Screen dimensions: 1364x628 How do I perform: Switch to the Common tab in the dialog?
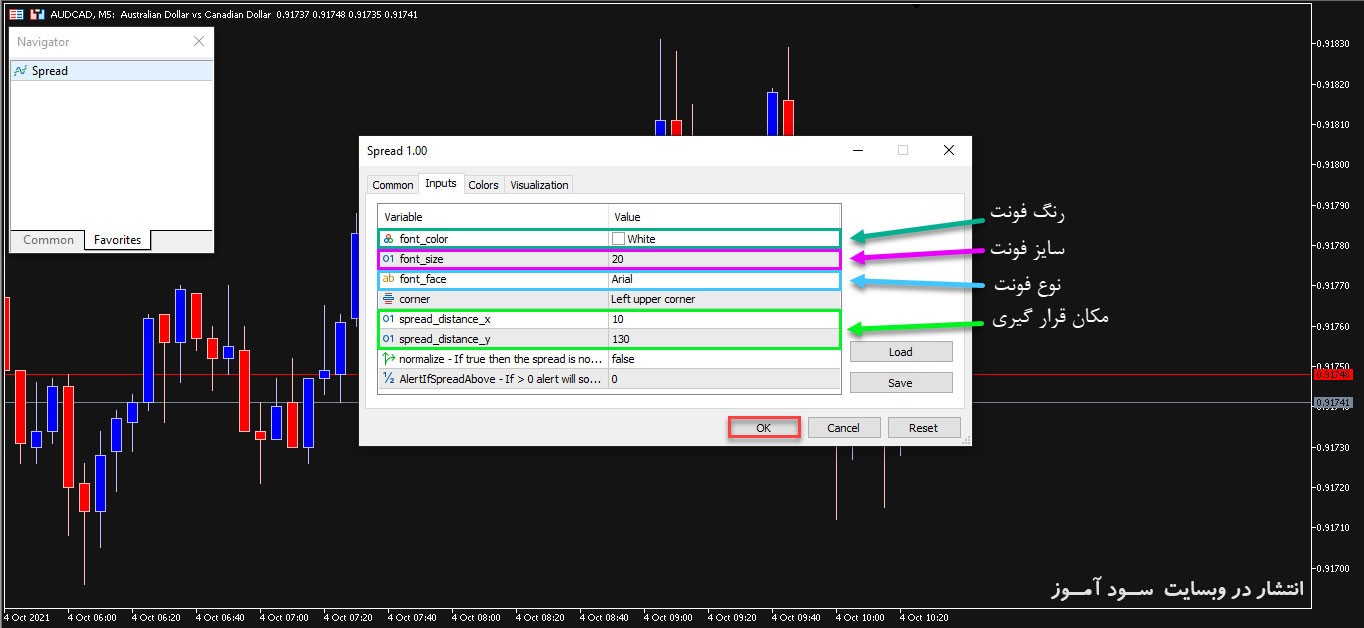[x=392, y=185]
